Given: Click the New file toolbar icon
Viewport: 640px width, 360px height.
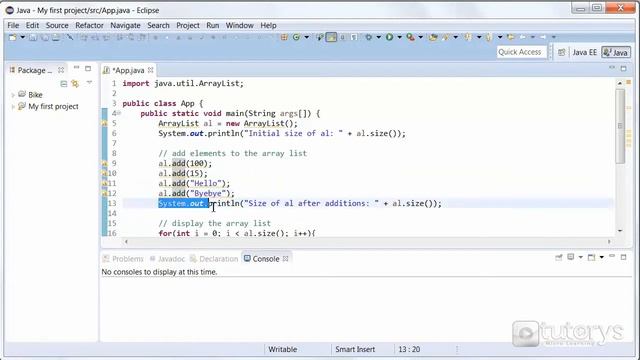Looking at the screenshot, I should 13,37.
